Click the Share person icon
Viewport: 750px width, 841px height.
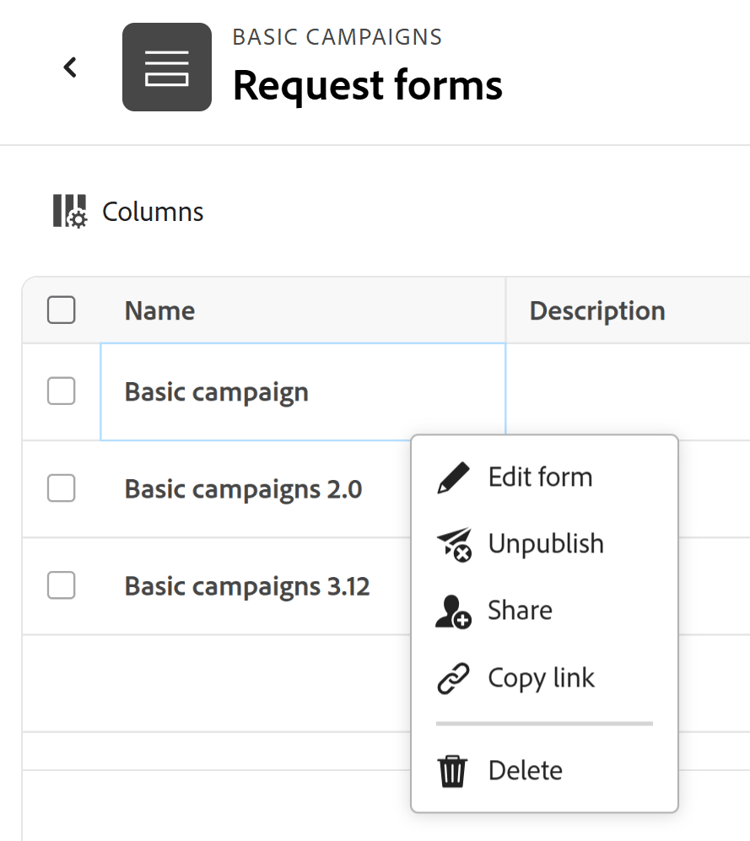[x=453, y=611]
